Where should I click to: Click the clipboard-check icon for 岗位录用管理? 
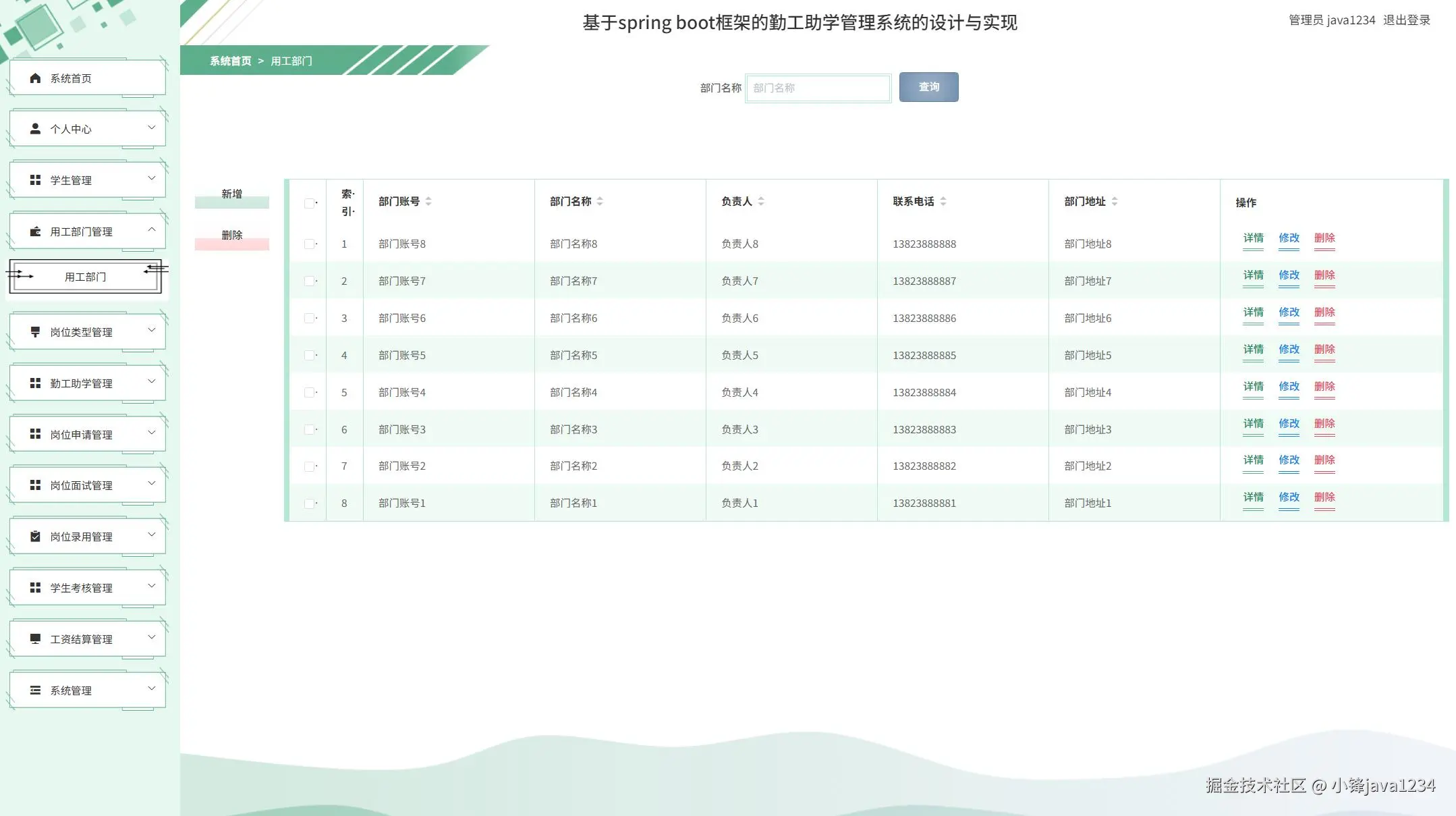click(x=35, y=536)
